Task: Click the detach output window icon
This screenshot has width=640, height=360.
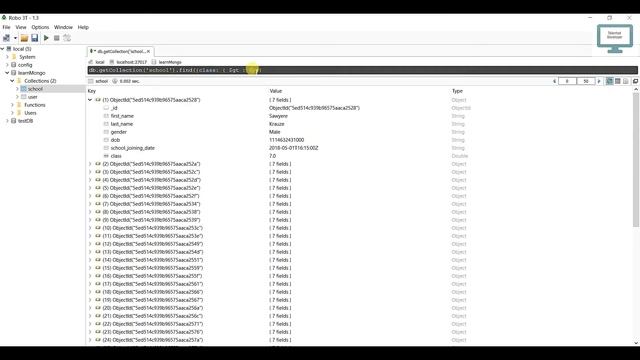Action: [636, 81]
